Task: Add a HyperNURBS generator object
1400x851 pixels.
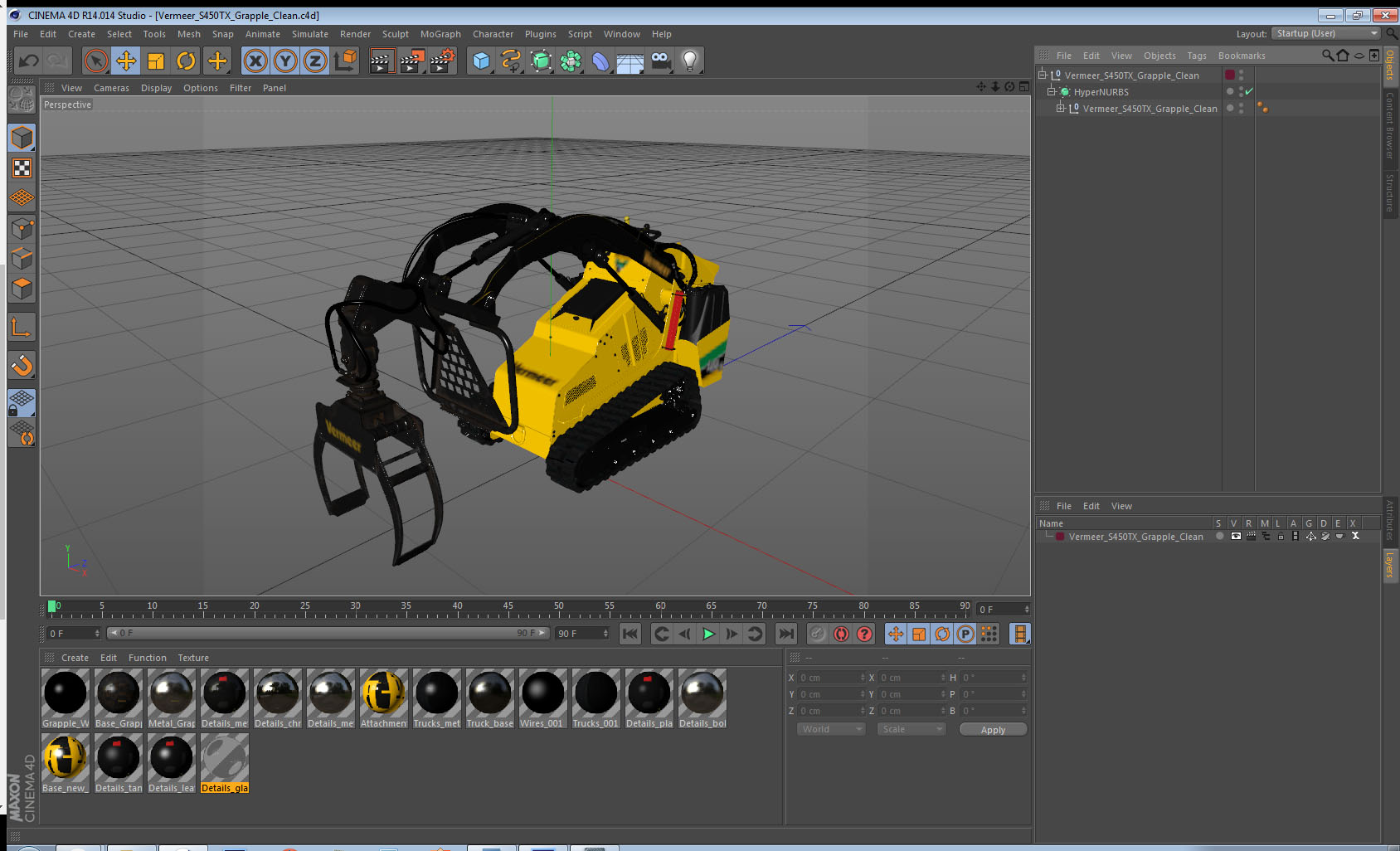Action: point(541,61)
